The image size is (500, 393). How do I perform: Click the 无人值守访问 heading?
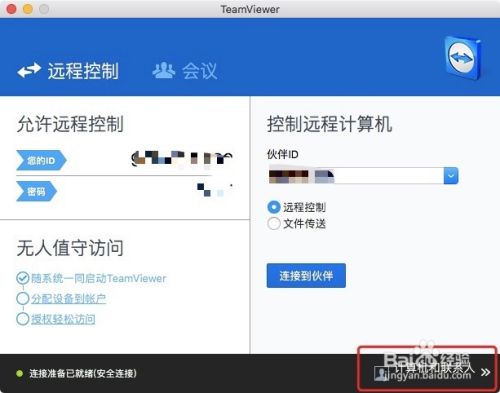(x=70, y=248)
